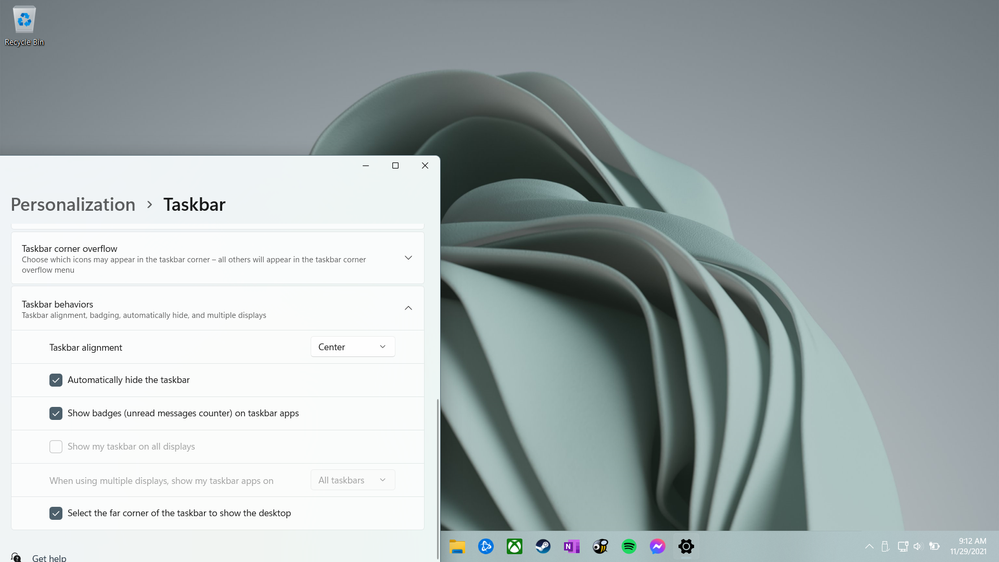999x562 pixels.
Task: Expand the Taskbar corner overflow section
Action: coord(408,258)
